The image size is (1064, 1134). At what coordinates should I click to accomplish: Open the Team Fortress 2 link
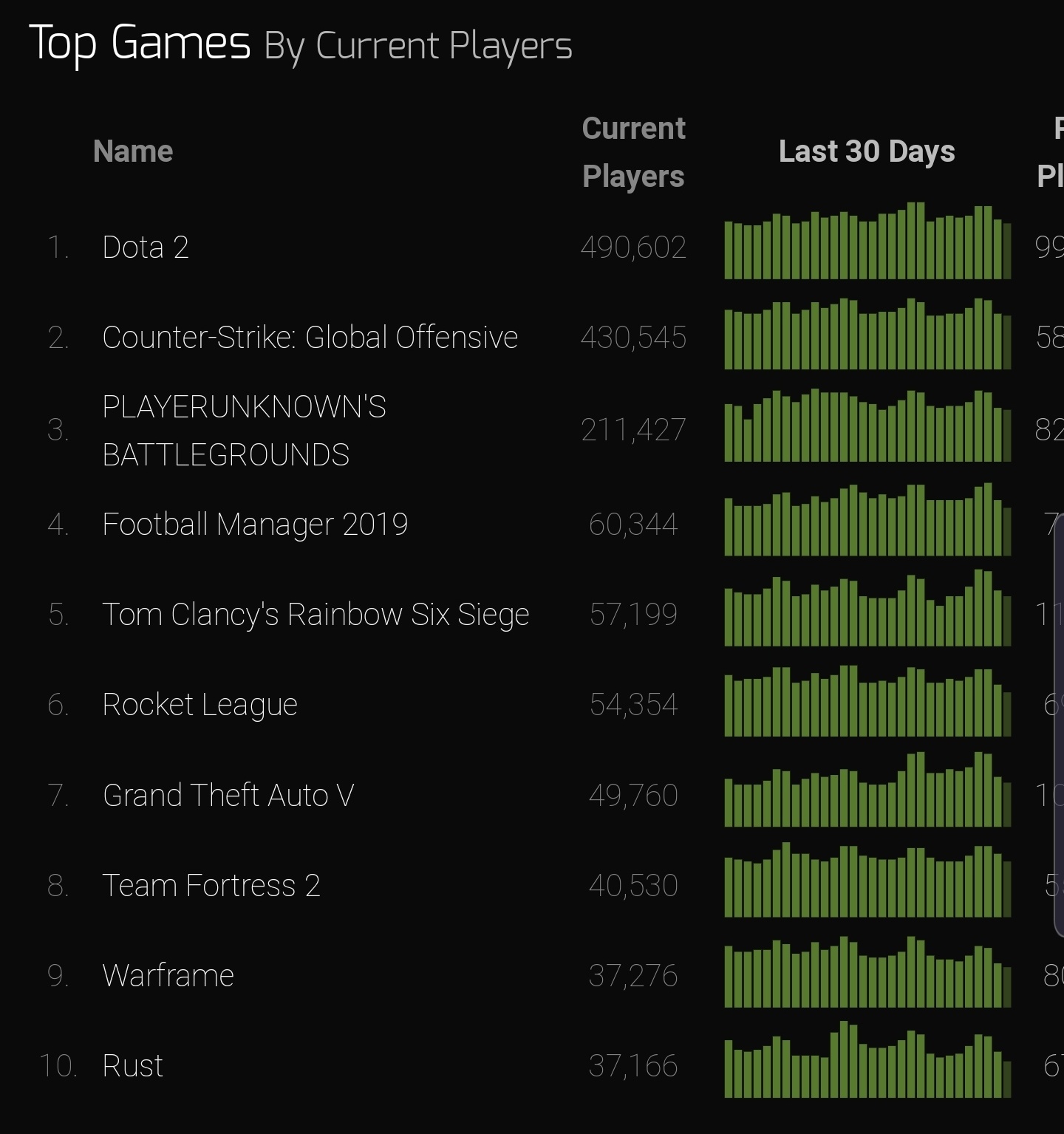point(211,886)
